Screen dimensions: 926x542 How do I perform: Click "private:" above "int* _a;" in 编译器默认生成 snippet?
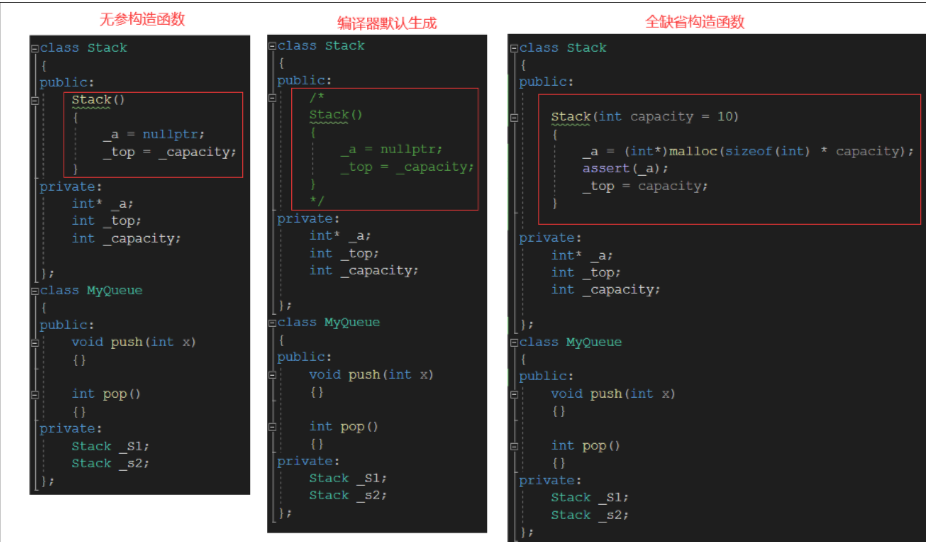click(308, 219)
